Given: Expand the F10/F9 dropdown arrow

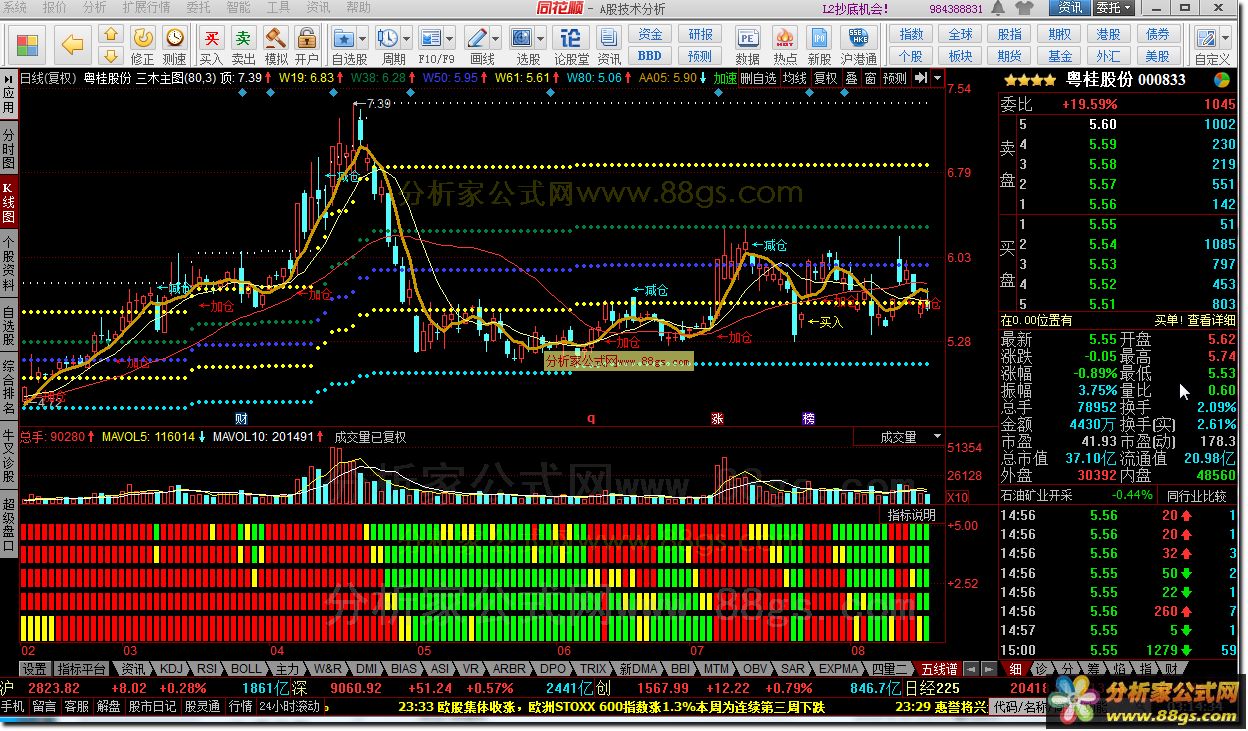Looking at the screenshot, I should point(449,38).
